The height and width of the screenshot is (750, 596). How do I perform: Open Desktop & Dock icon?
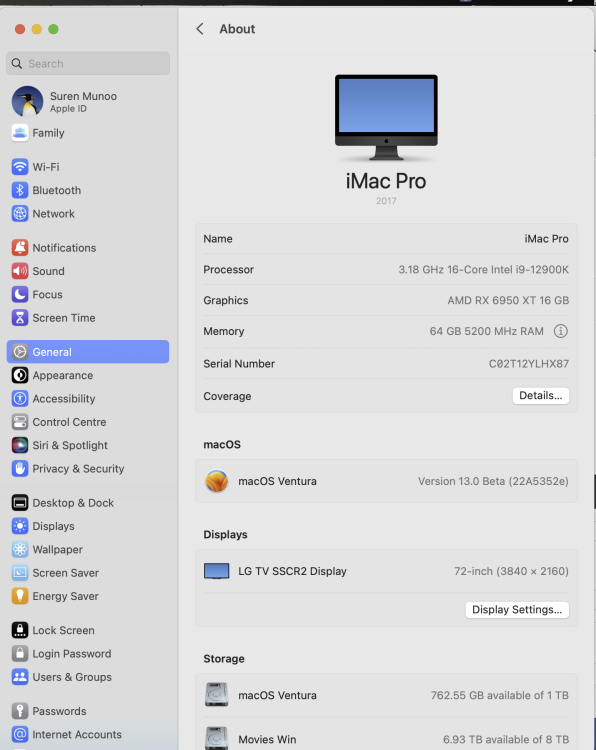[x=20, y=503]
